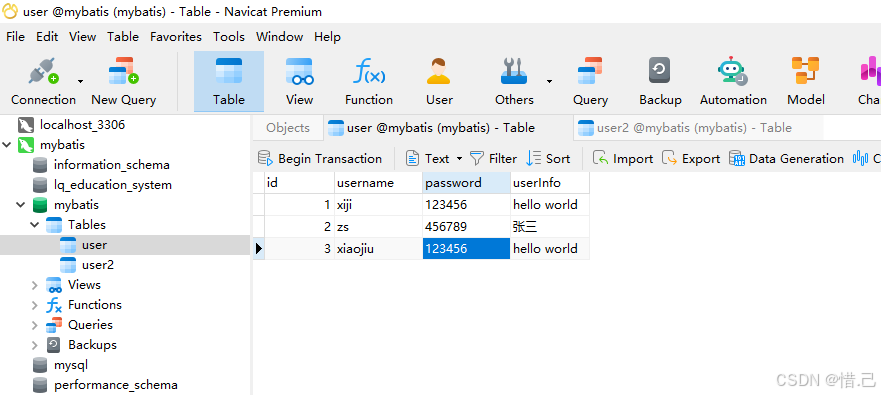Click the Functions fx icon in tree
Screen dimensions: 881x395
54,305
